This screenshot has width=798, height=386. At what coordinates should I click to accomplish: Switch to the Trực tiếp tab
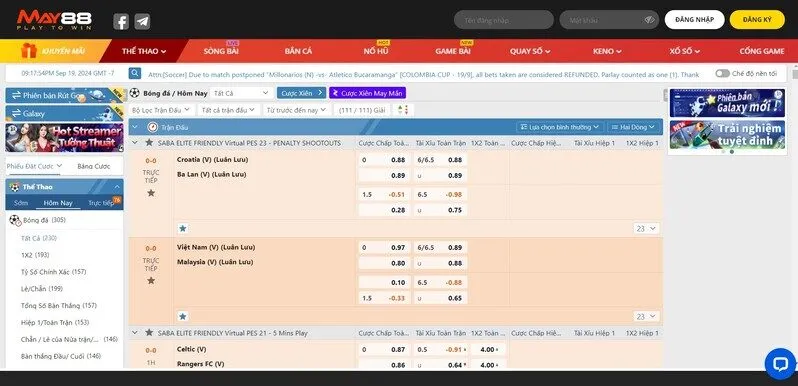101,203
